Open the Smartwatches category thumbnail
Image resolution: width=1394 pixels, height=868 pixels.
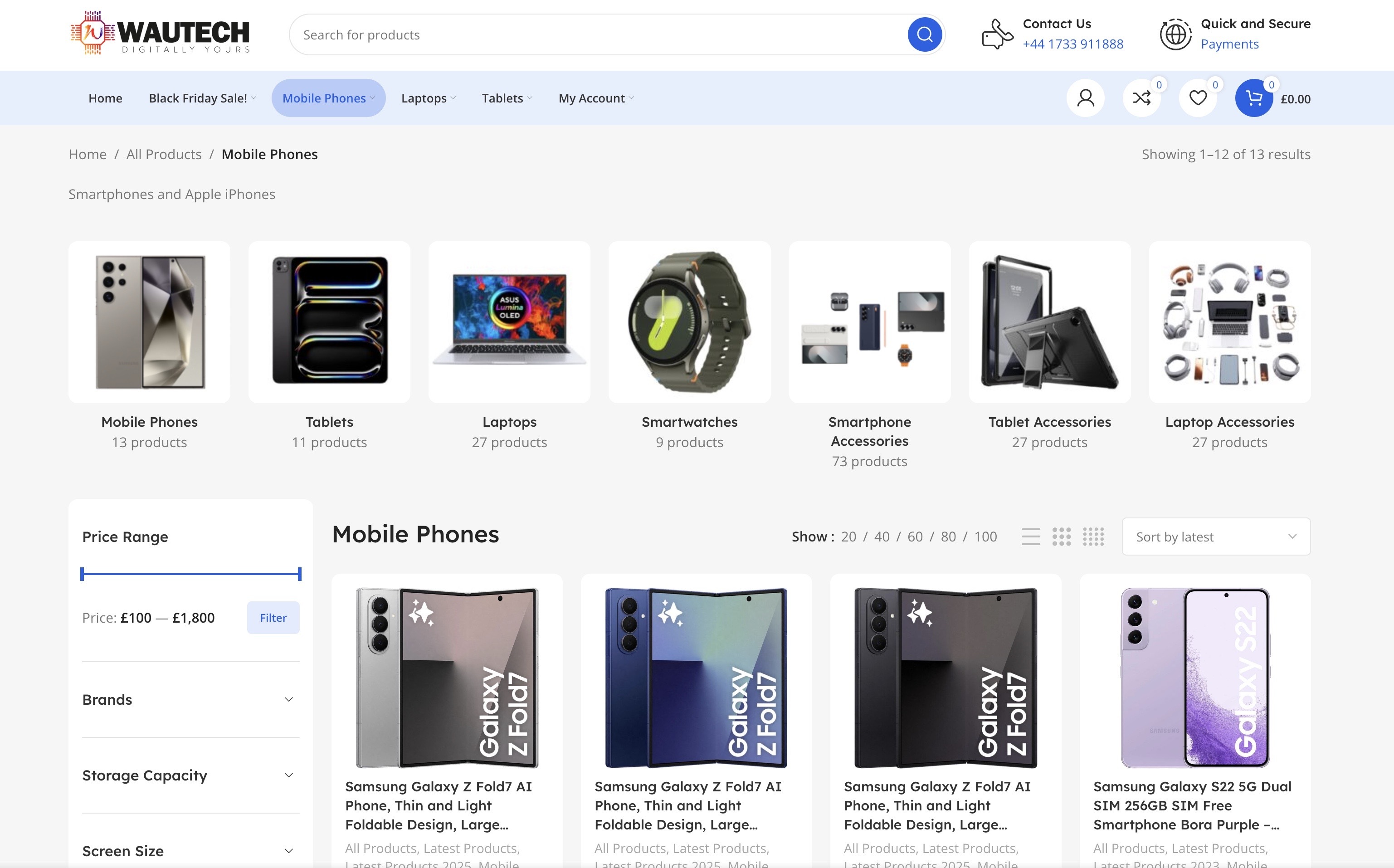(689, 322)
